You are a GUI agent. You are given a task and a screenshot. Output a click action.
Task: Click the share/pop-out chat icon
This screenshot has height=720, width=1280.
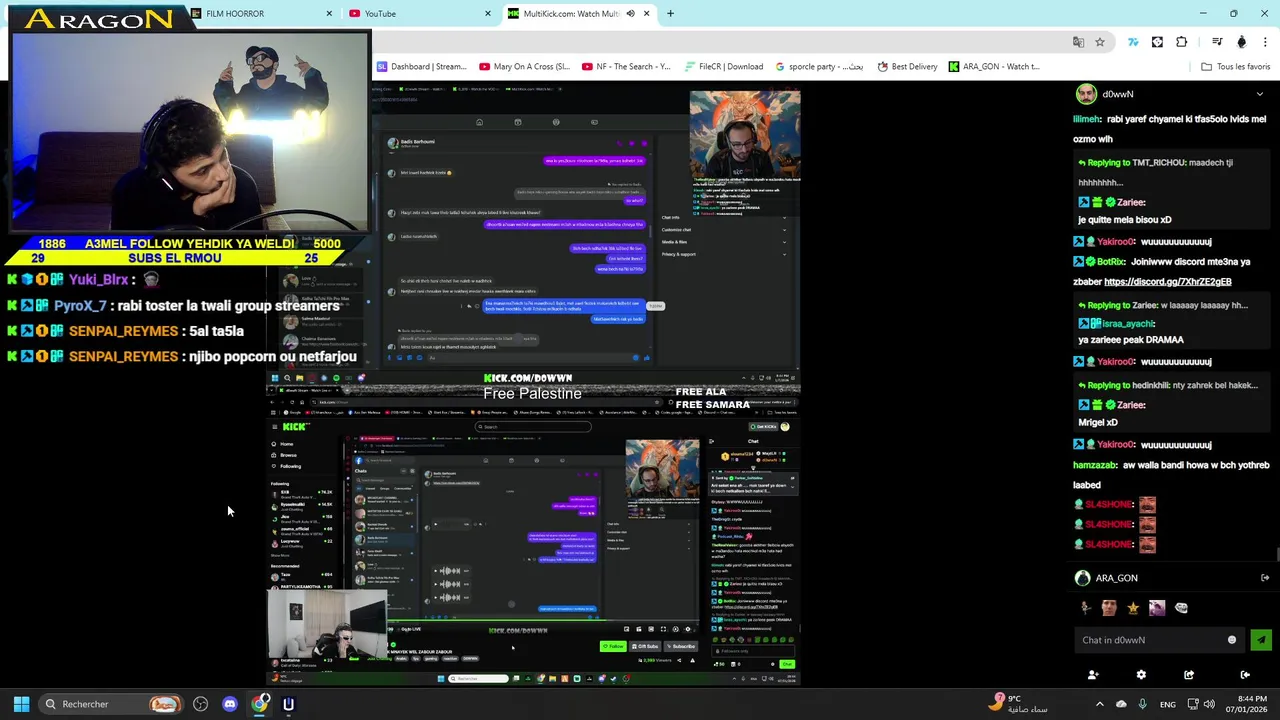coord(1189,675)
